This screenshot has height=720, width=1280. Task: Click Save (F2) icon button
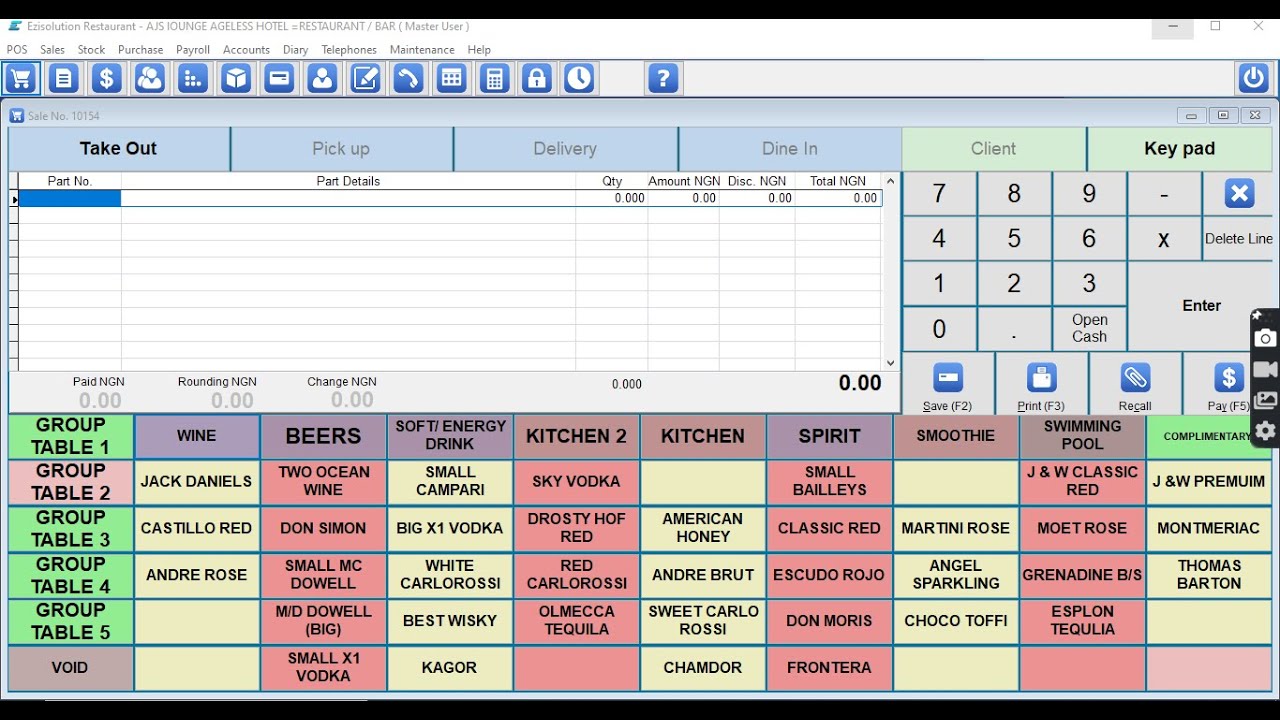[x=947, y=384]
